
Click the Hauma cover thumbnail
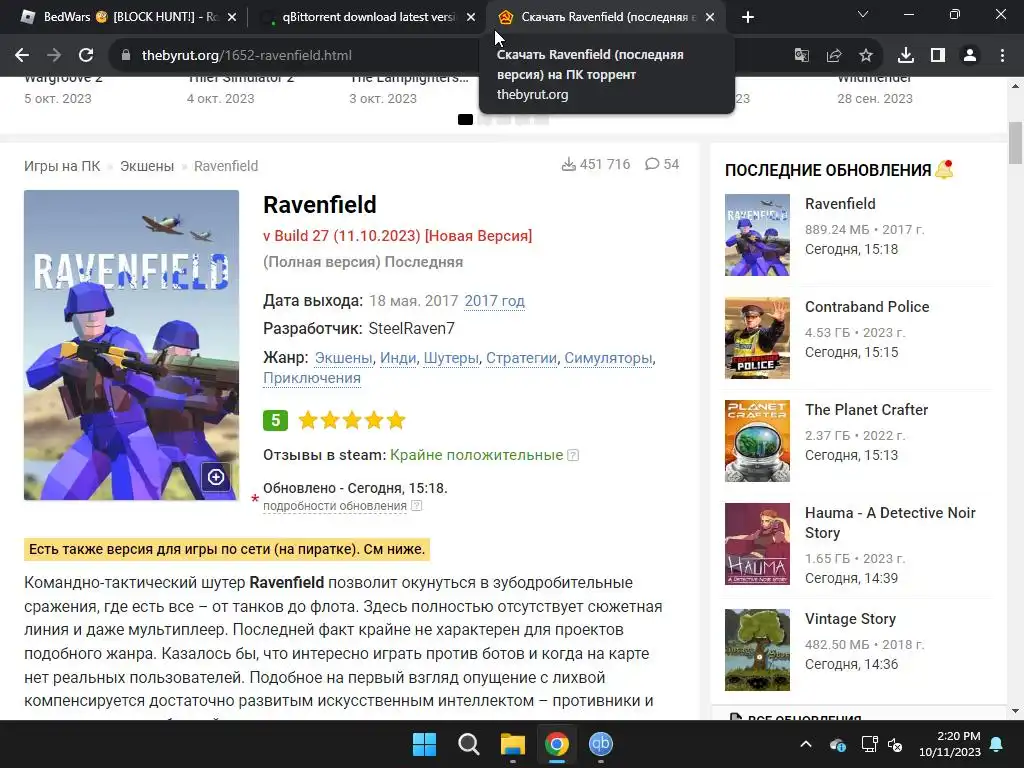click(x=757, y=544)
